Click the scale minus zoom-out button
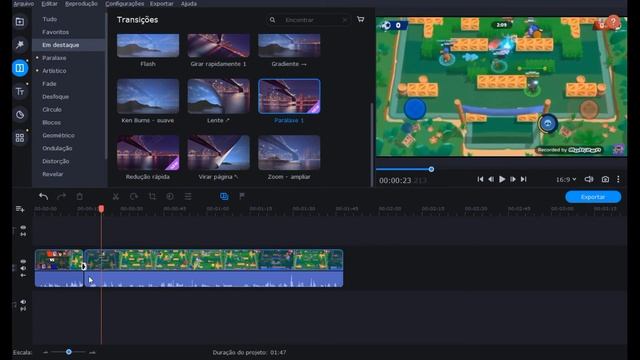Viewport: 640px width, 360px height. 45,352
